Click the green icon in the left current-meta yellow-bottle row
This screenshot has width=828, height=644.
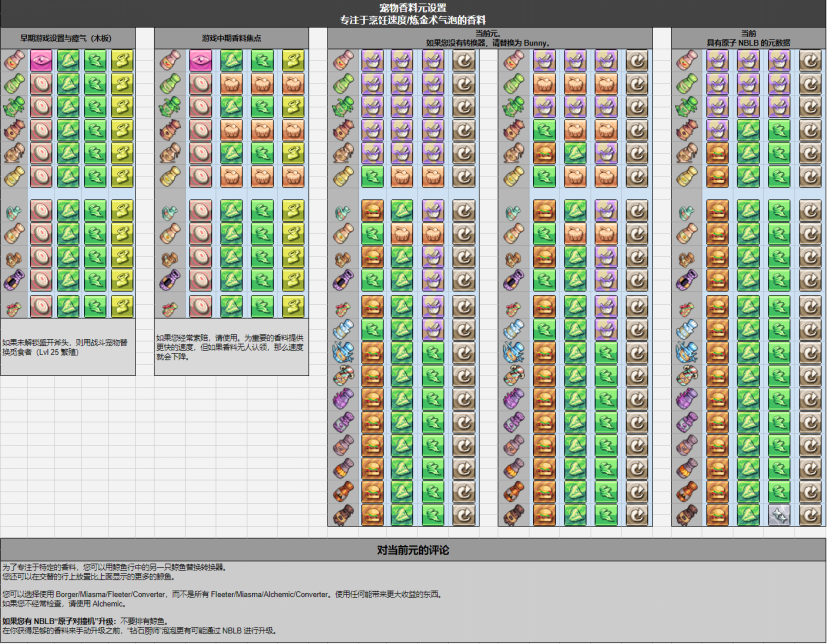tap(372, 177)
